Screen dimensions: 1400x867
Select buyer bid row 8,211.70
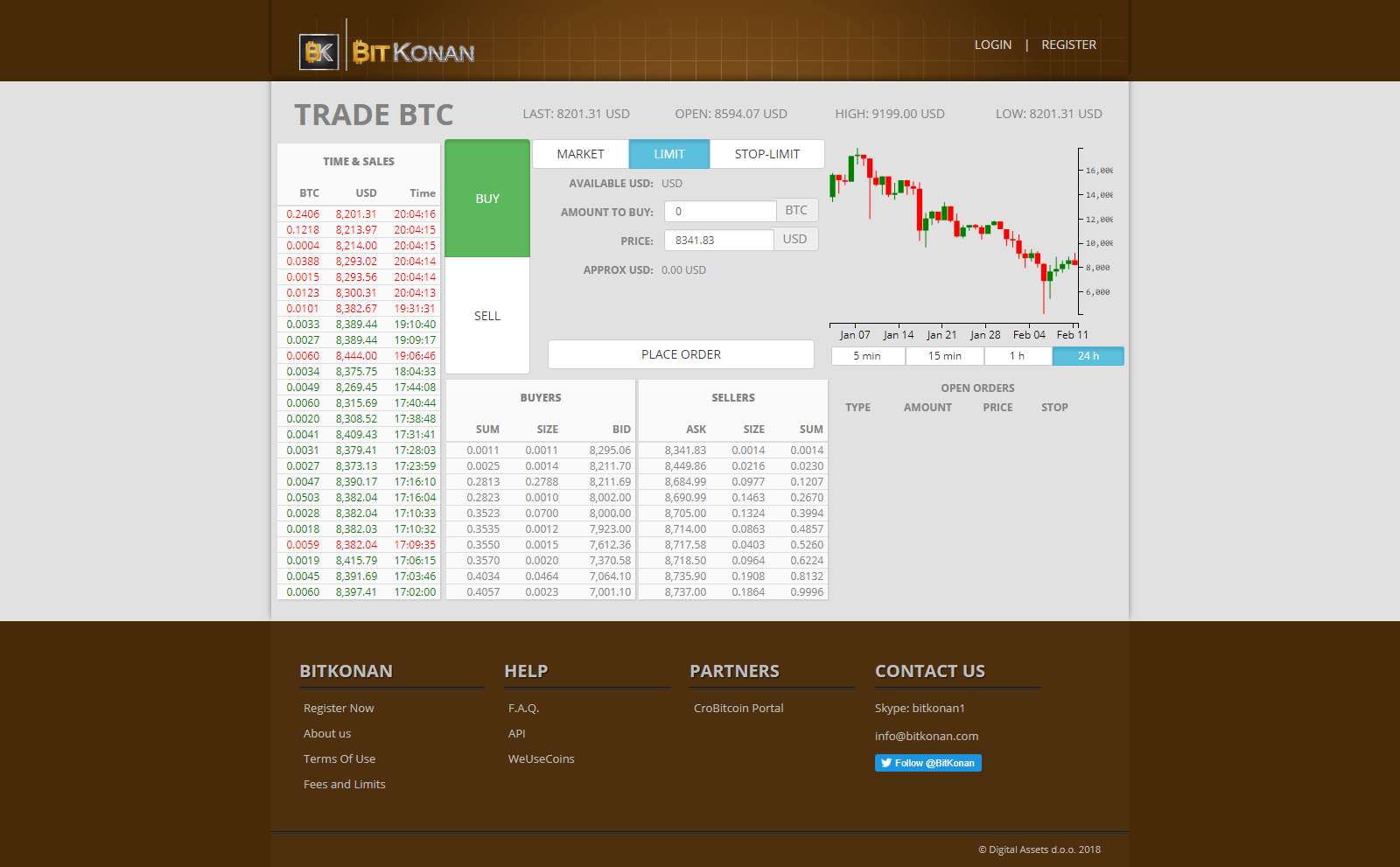tap(541, 466)
